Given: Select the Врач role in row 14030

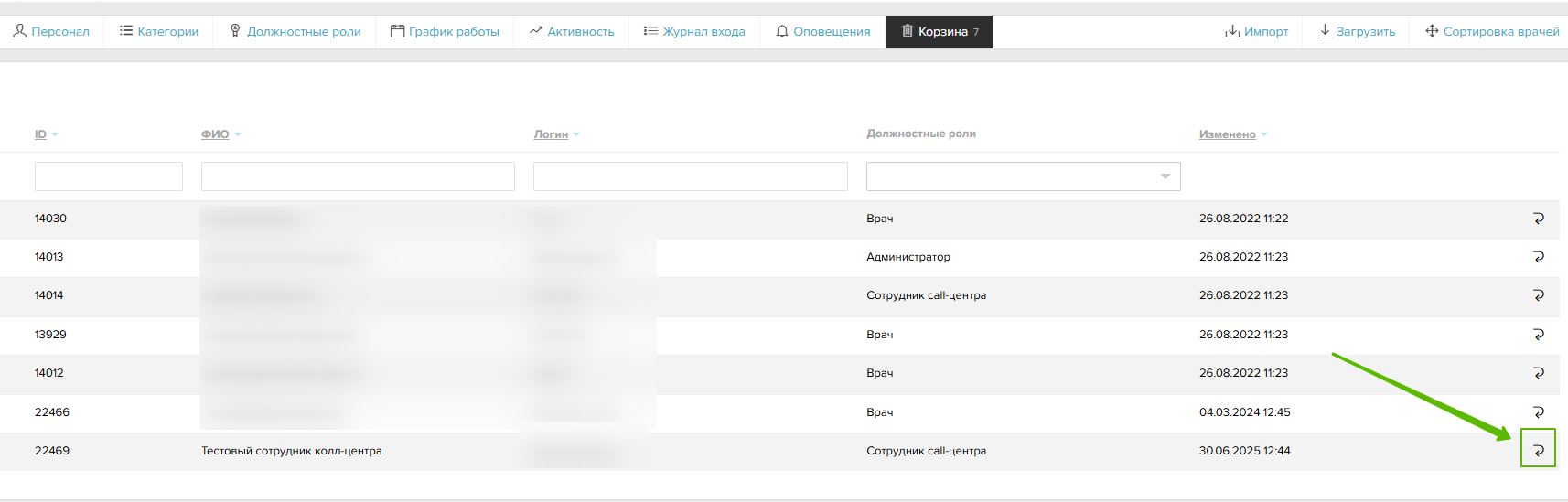Looking at the screenshot, I should (880, 219).
